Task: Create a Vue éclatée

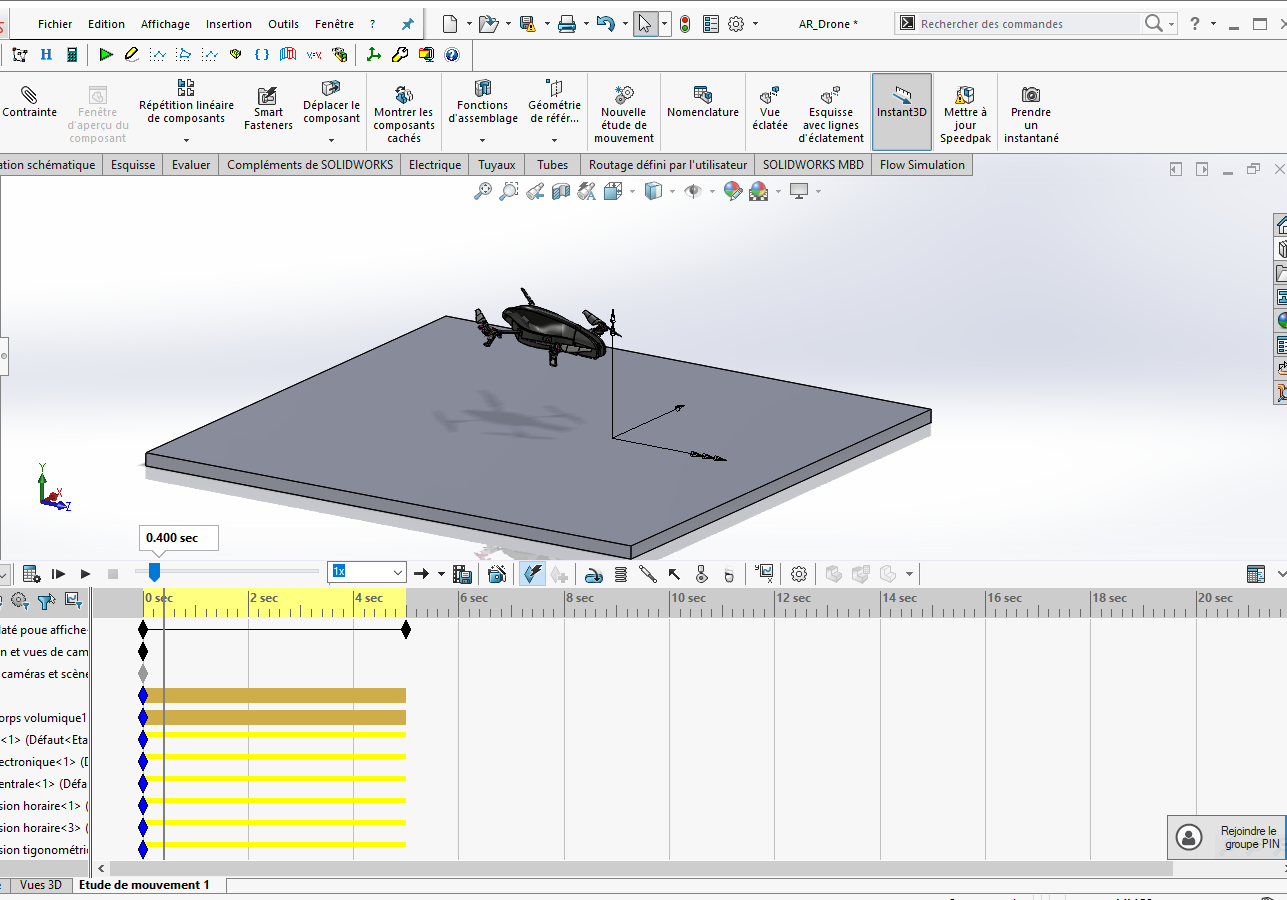Action: point(770,108)
